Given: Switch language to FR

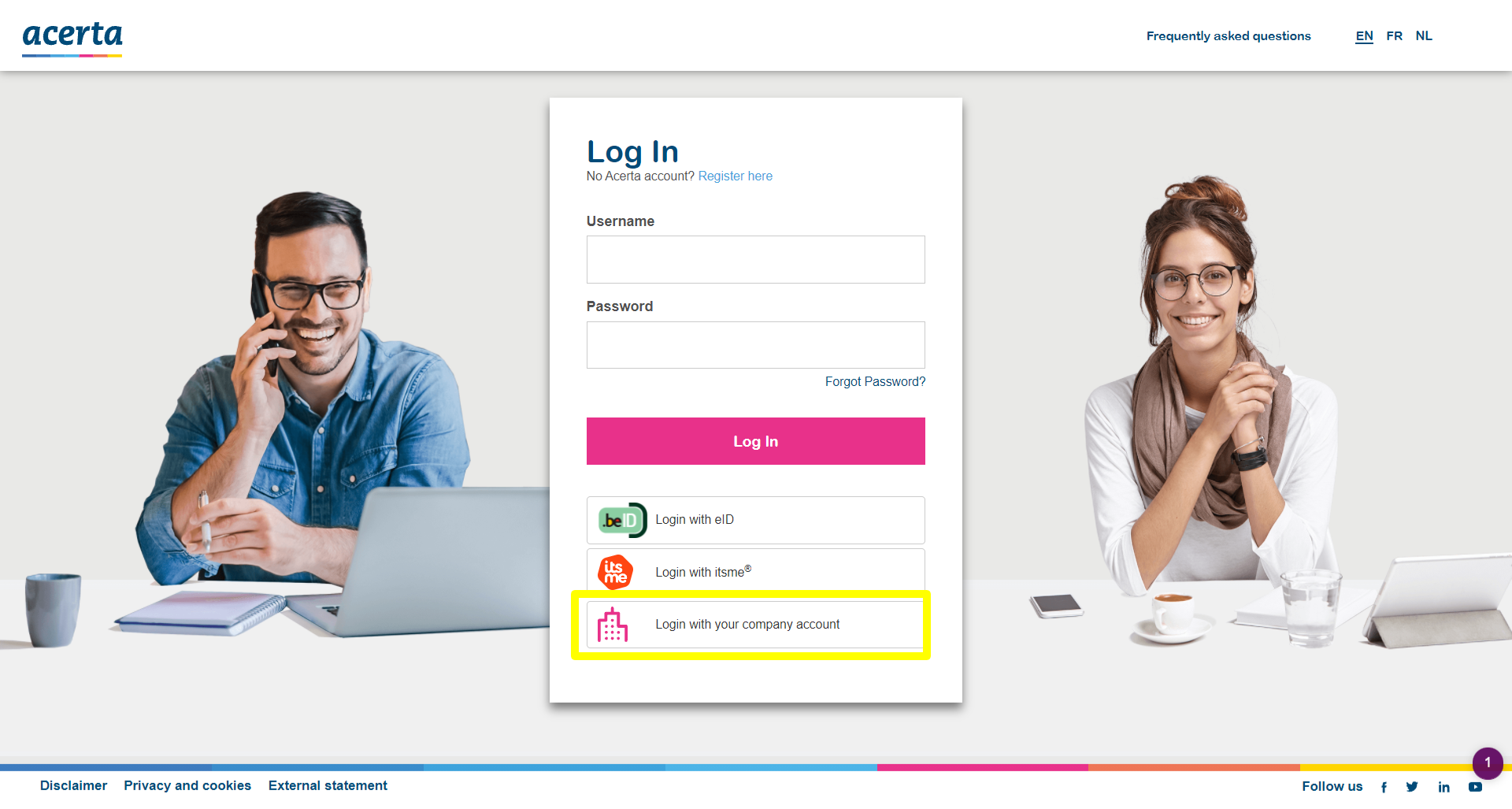Looking at the screenshot, I should pos(1394,36).
